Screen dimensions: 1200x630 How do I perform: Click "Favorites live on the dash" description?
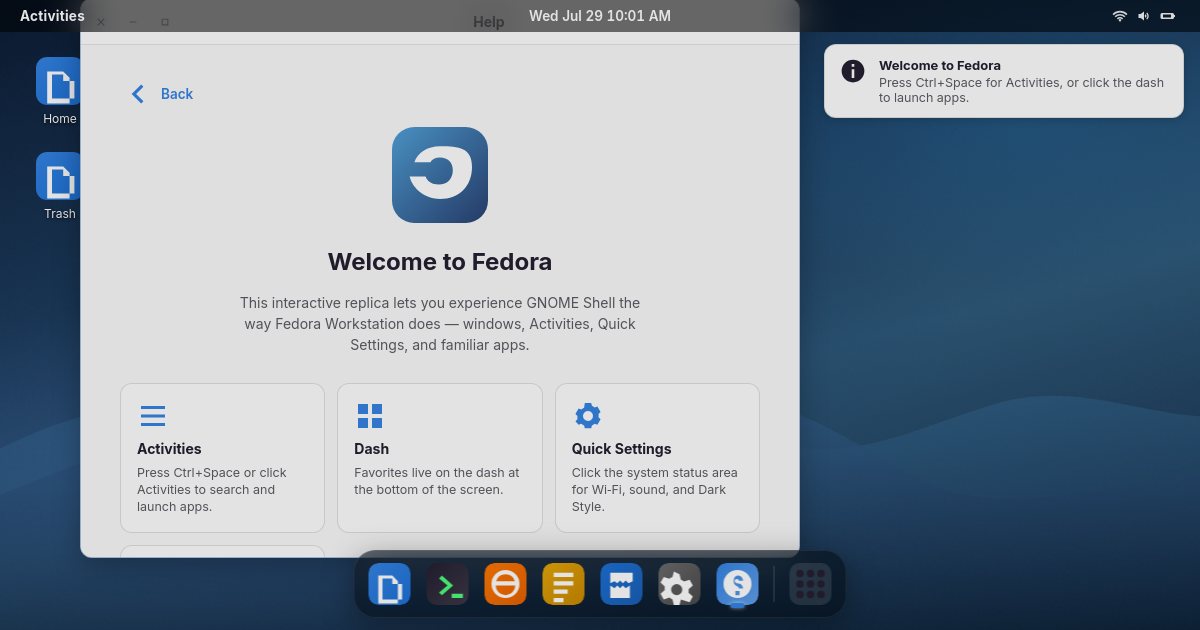tap(437, 481)
